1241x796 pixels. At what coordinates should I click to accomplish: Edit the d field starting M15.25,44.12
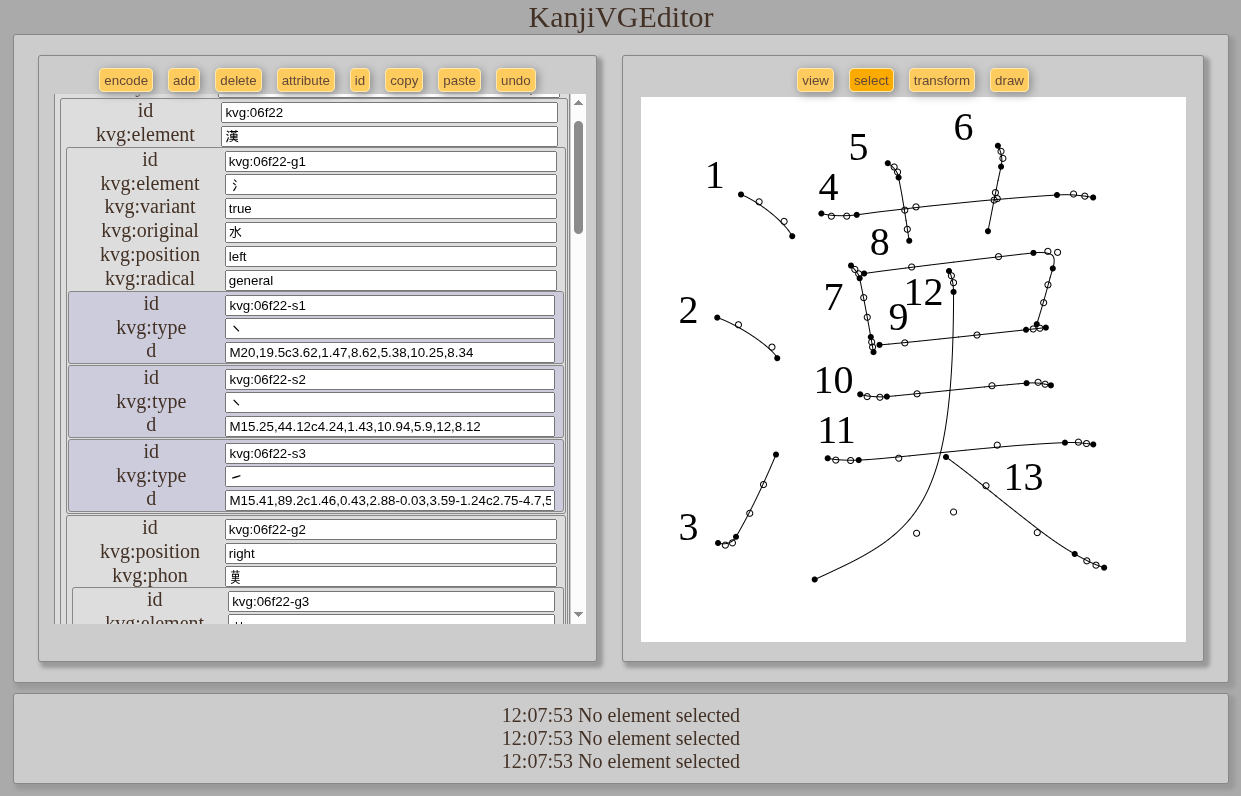[x=390, y=426]
